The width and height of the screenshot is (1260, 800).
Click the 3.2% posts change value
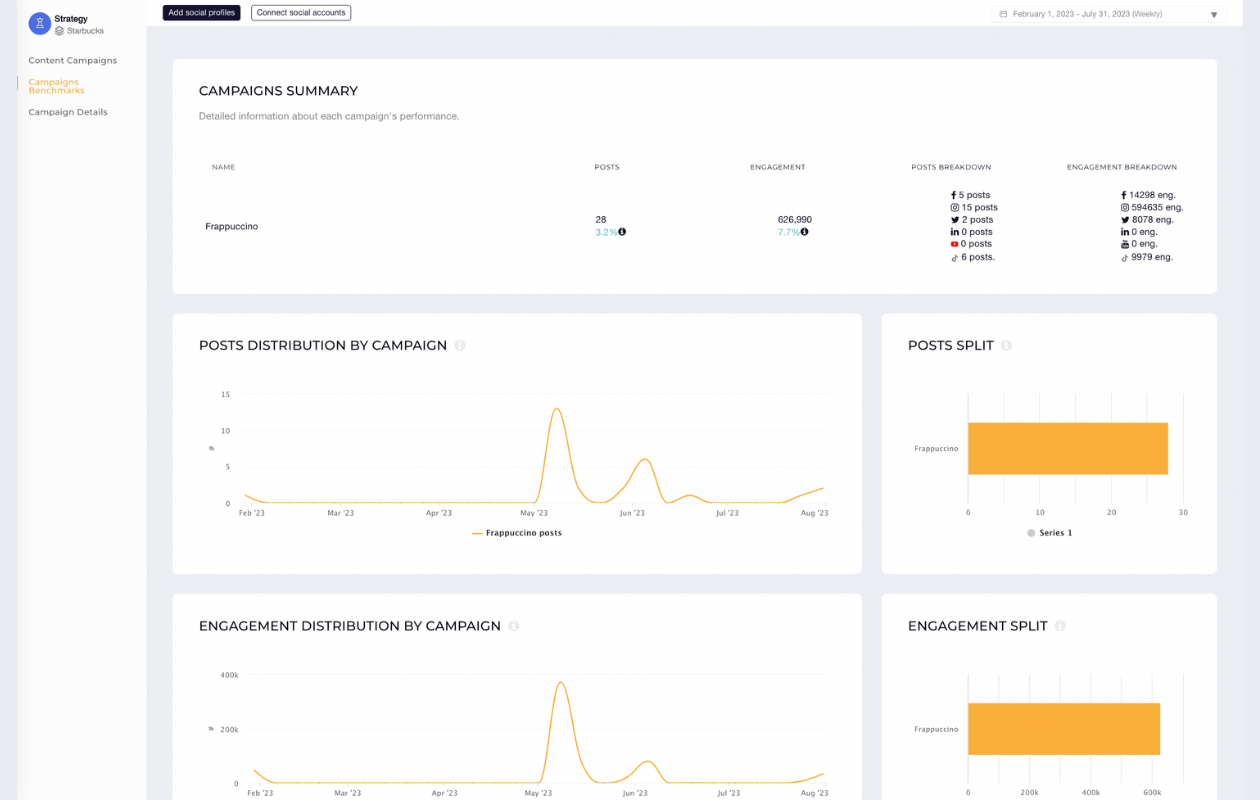tap(606, 232)
